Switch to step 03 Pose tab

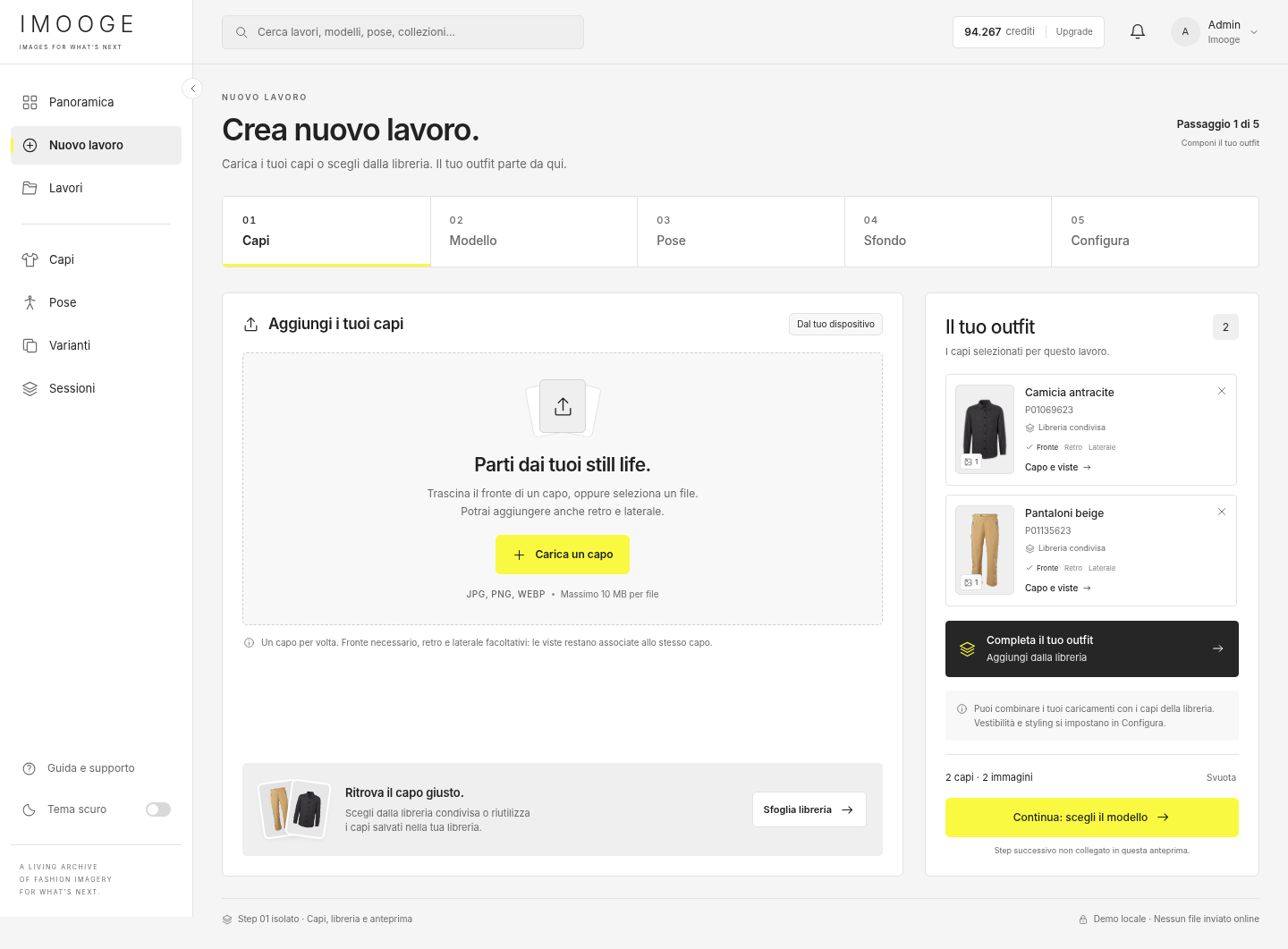pos(741,232)
